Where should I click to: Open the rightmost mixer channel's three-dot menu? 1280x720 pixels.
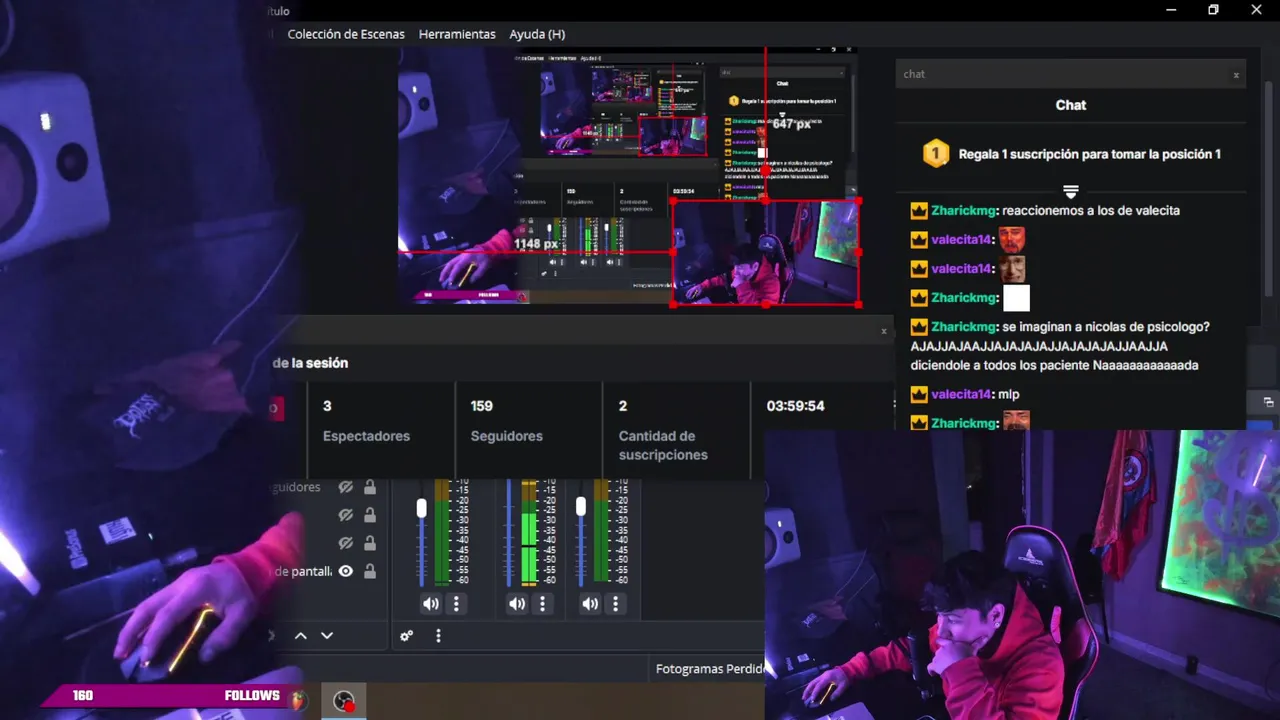click(615, 604)
